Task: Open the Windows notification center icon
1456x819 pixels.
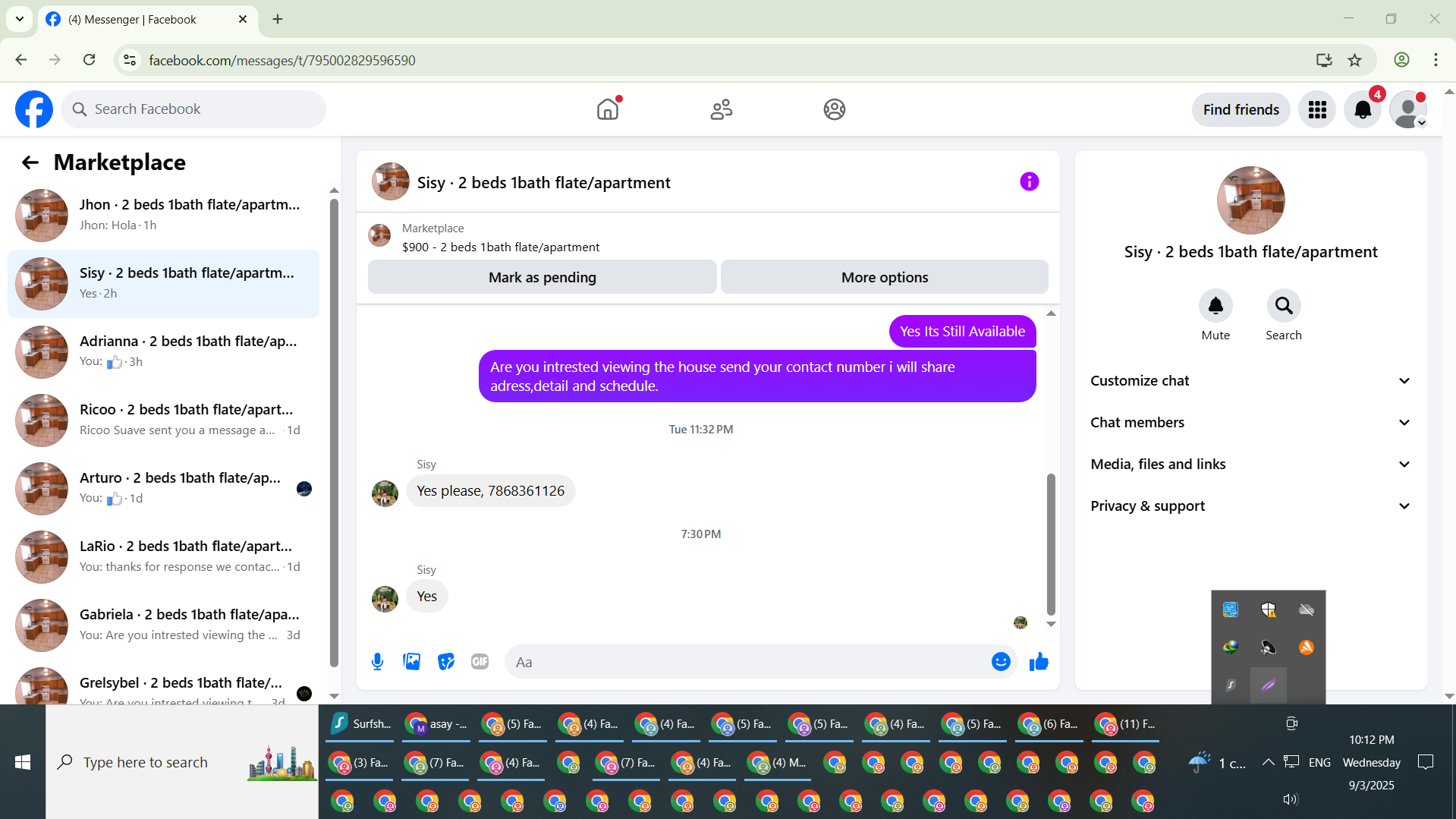Action: tap(1426, 762)
